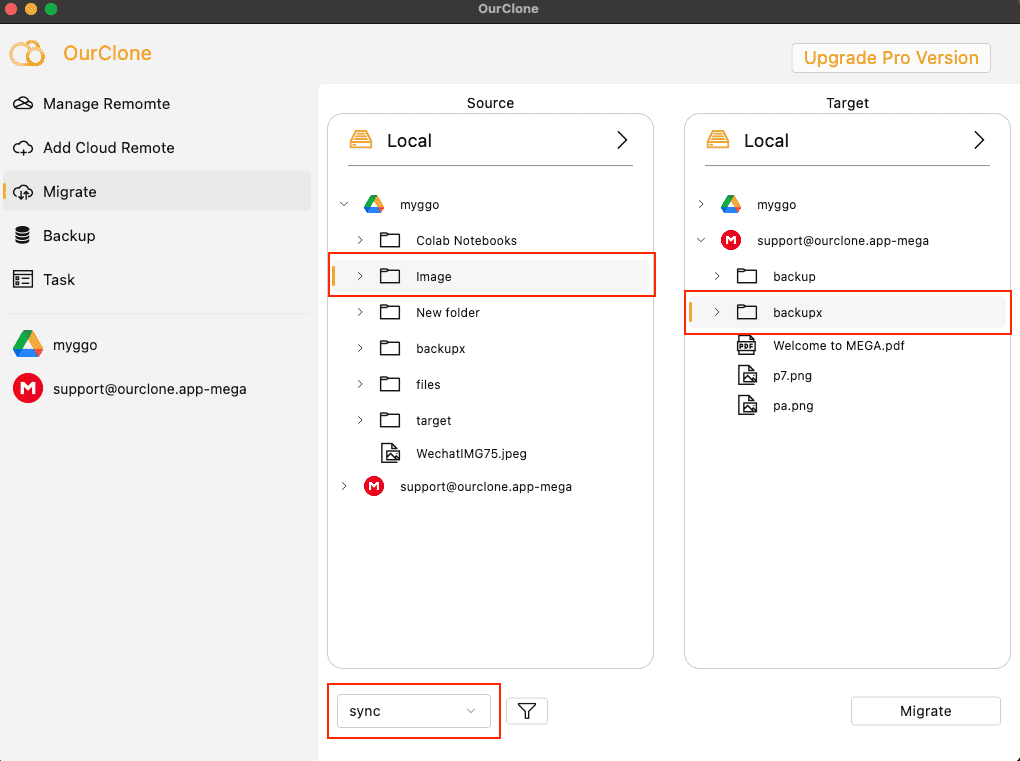The image size is (1020, 761).
Task: Collapse the myggo tree in Source
Action: pyautogui.click(x=344, y=205)
